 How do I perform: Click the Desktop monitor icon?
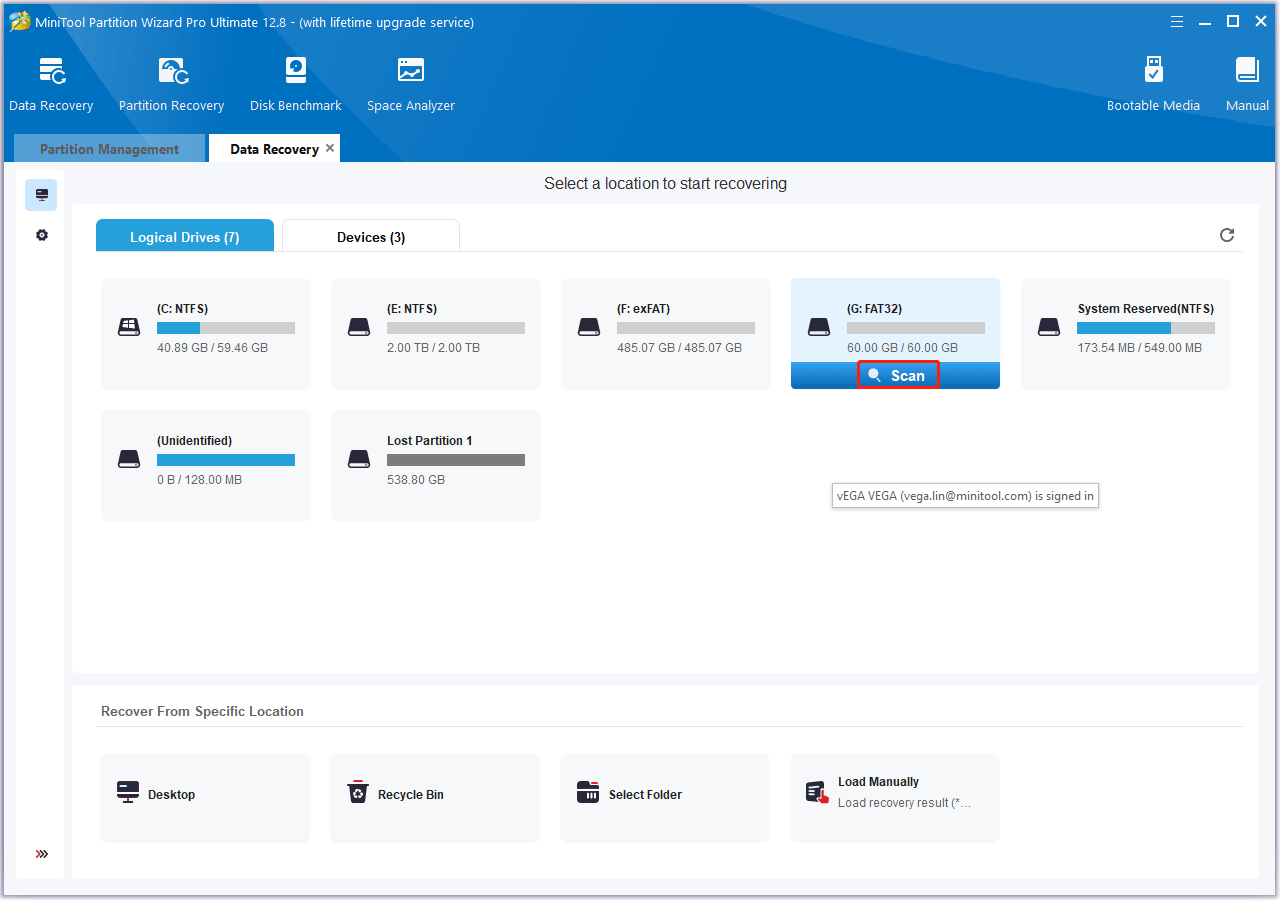(128, 793)
